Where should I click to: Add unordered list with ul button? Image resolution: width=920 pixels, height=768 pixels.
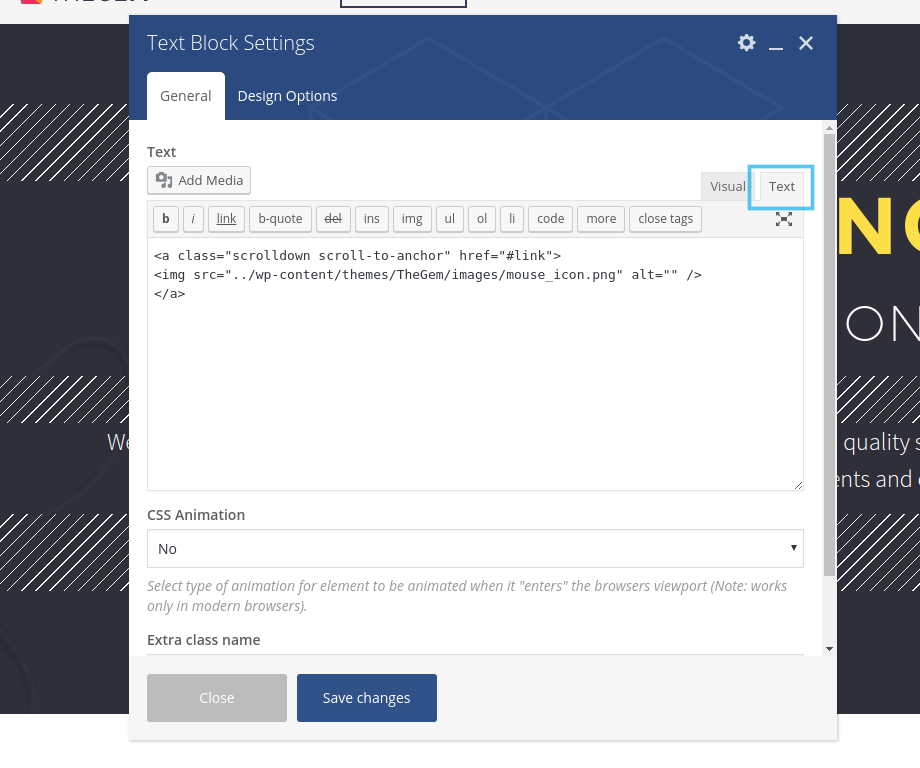coord(449,219)
